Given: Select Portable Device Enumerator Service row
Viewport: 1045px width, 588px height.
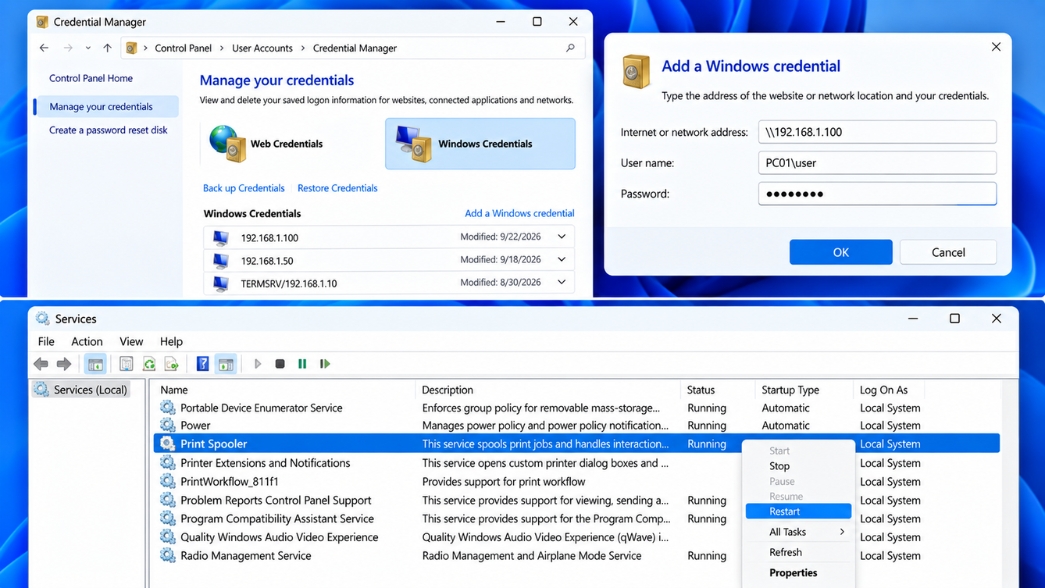Looking at the screenshot, I should 576,407.
